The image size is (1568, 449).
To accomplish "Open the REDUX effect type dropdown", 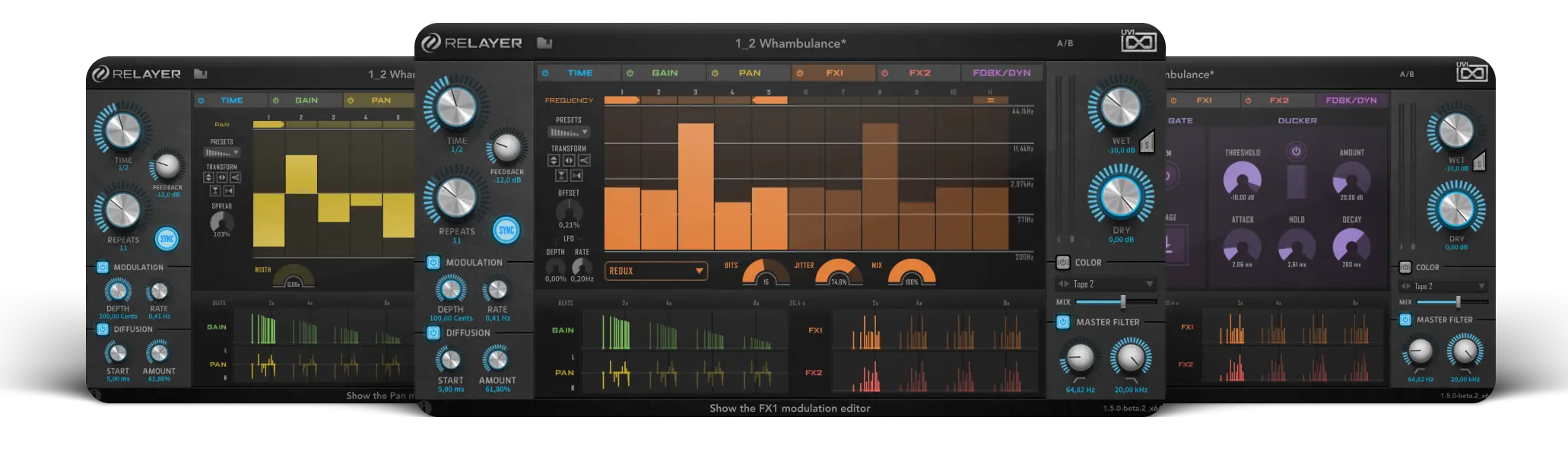I will 656,271.
